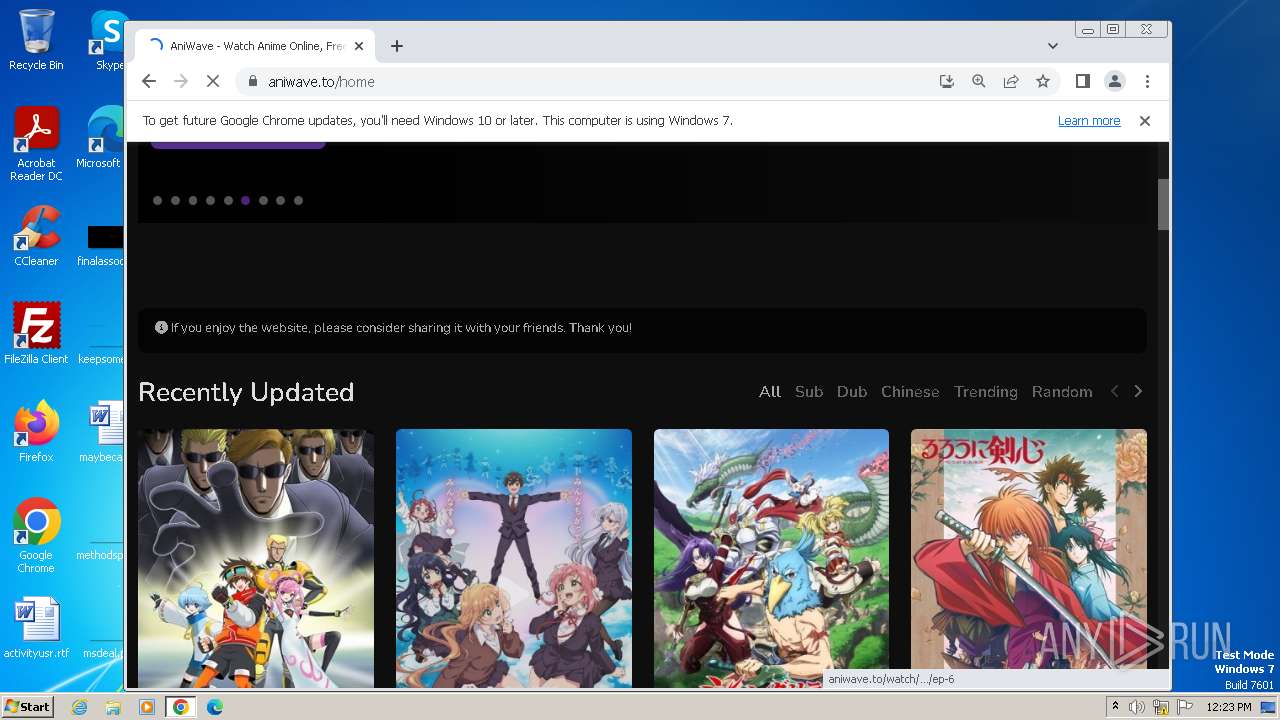The image size is (1280, 720).
Task: Open a new Chrome tab
Action: (397, 46)
